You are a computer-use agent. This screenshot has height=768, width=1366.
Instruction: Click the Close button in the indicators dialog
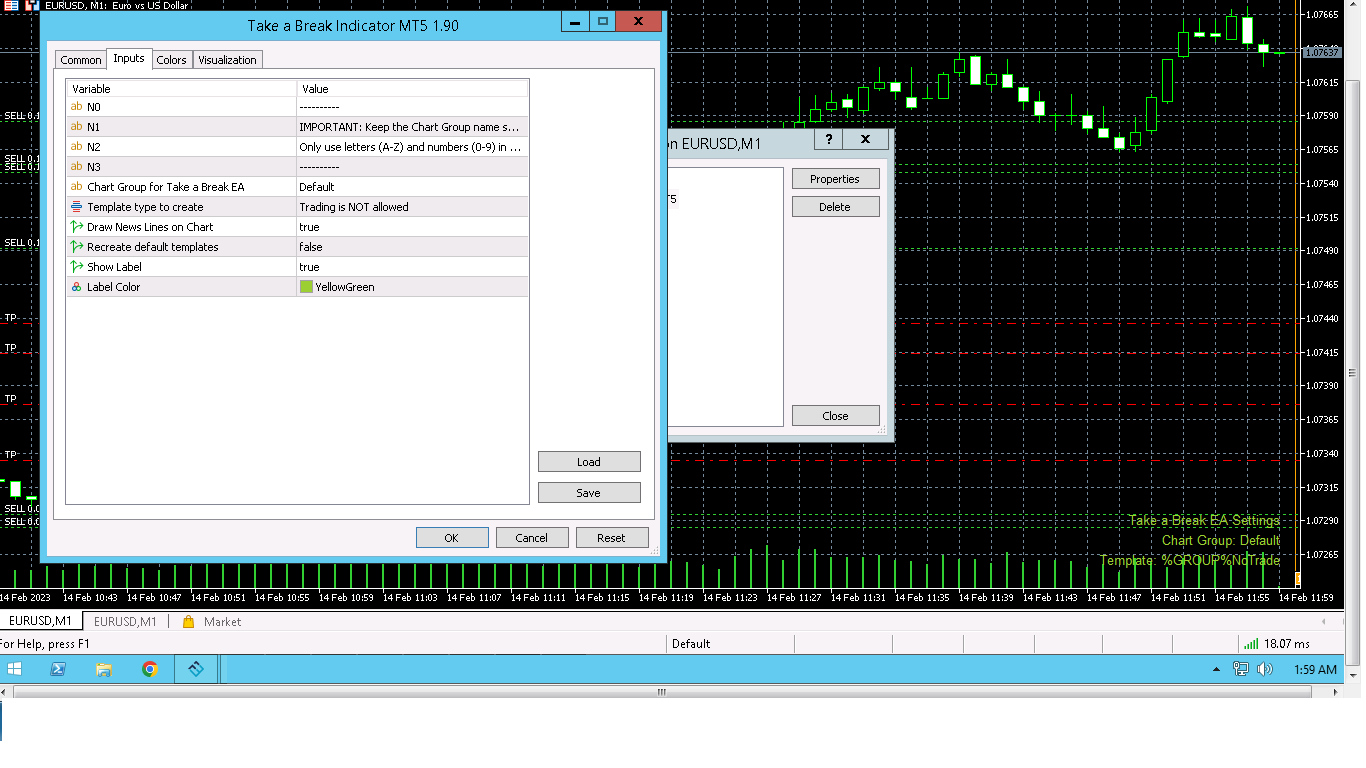pyautogui.click(x=836, y=416)
